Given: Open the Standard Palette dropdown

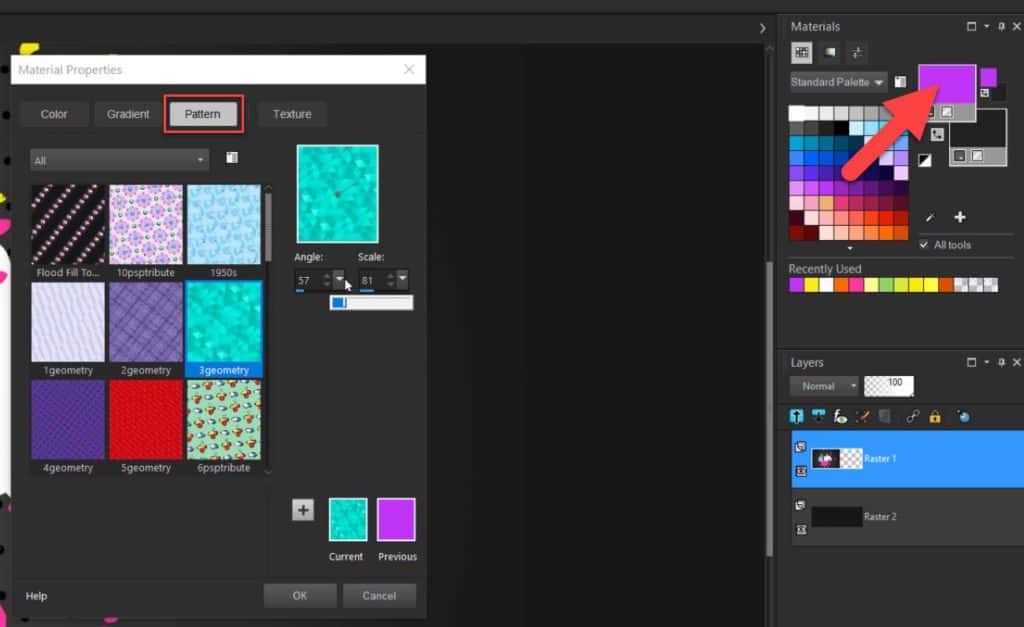Looking at the screenshot, I should [x=837, y=82].
